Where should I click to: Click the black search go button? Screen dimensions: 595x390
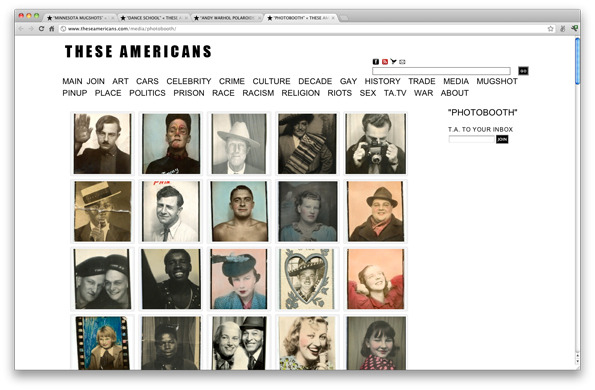point(523,71)
